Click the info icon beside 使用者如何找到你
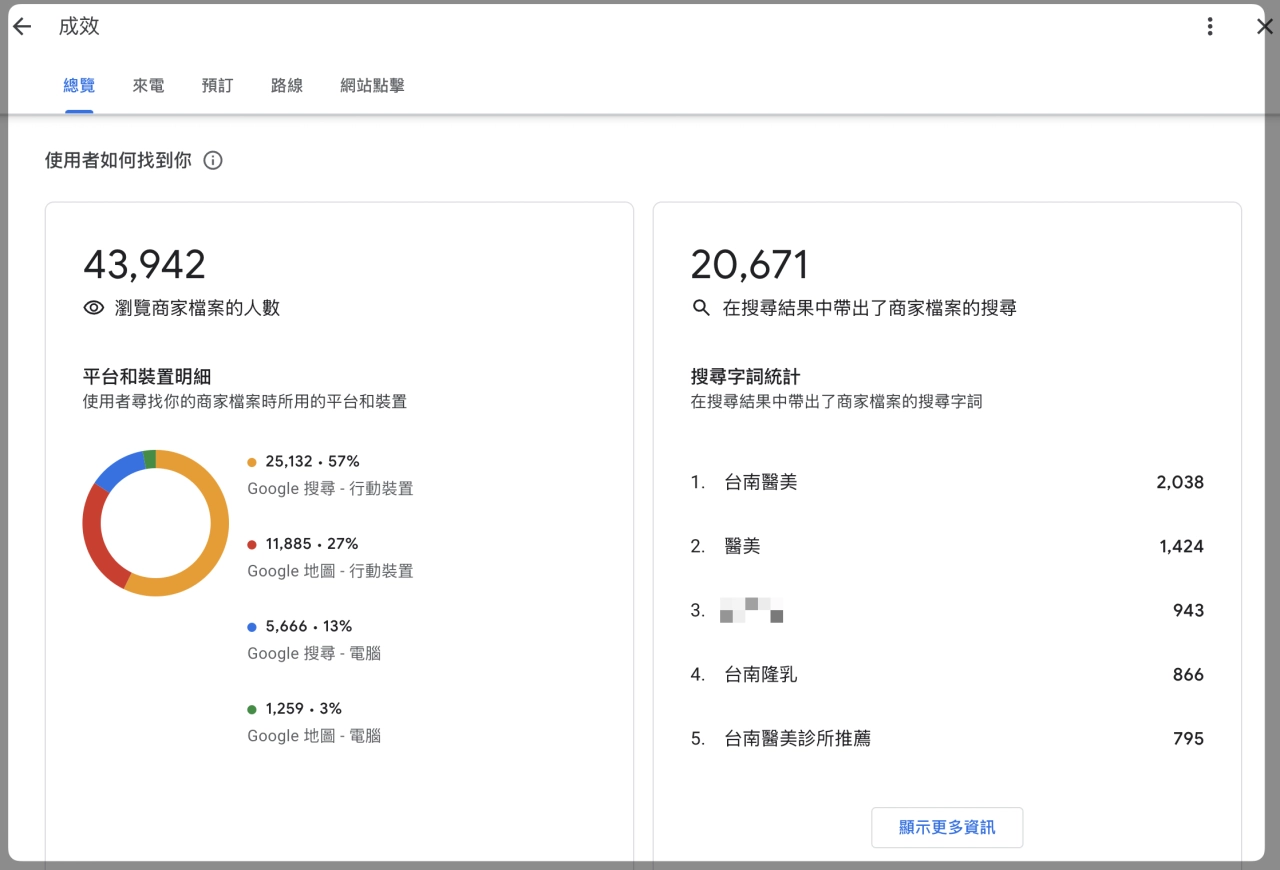The width and height of the screenshot is (1280, 870). (x=213, y=160)
